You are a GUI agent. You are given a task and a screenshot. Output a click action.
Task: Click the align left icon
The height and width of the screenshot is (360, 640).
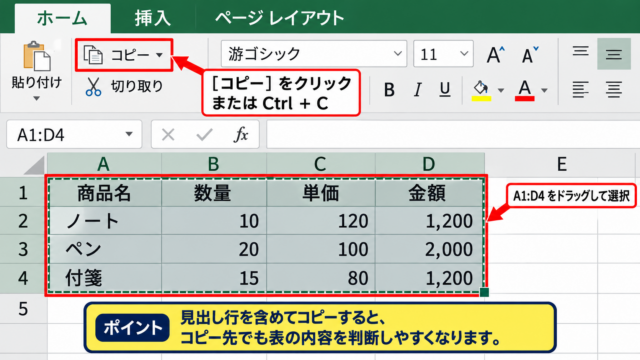580,89
